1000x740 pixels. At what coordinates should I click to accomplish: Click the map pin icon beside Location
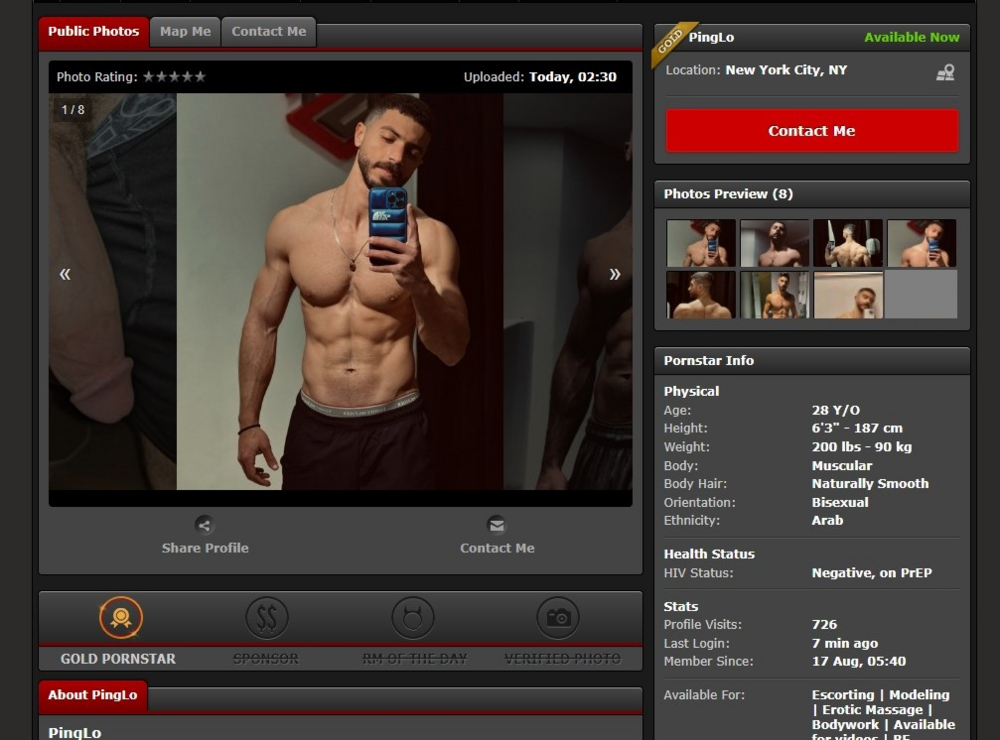click(945, 72)
